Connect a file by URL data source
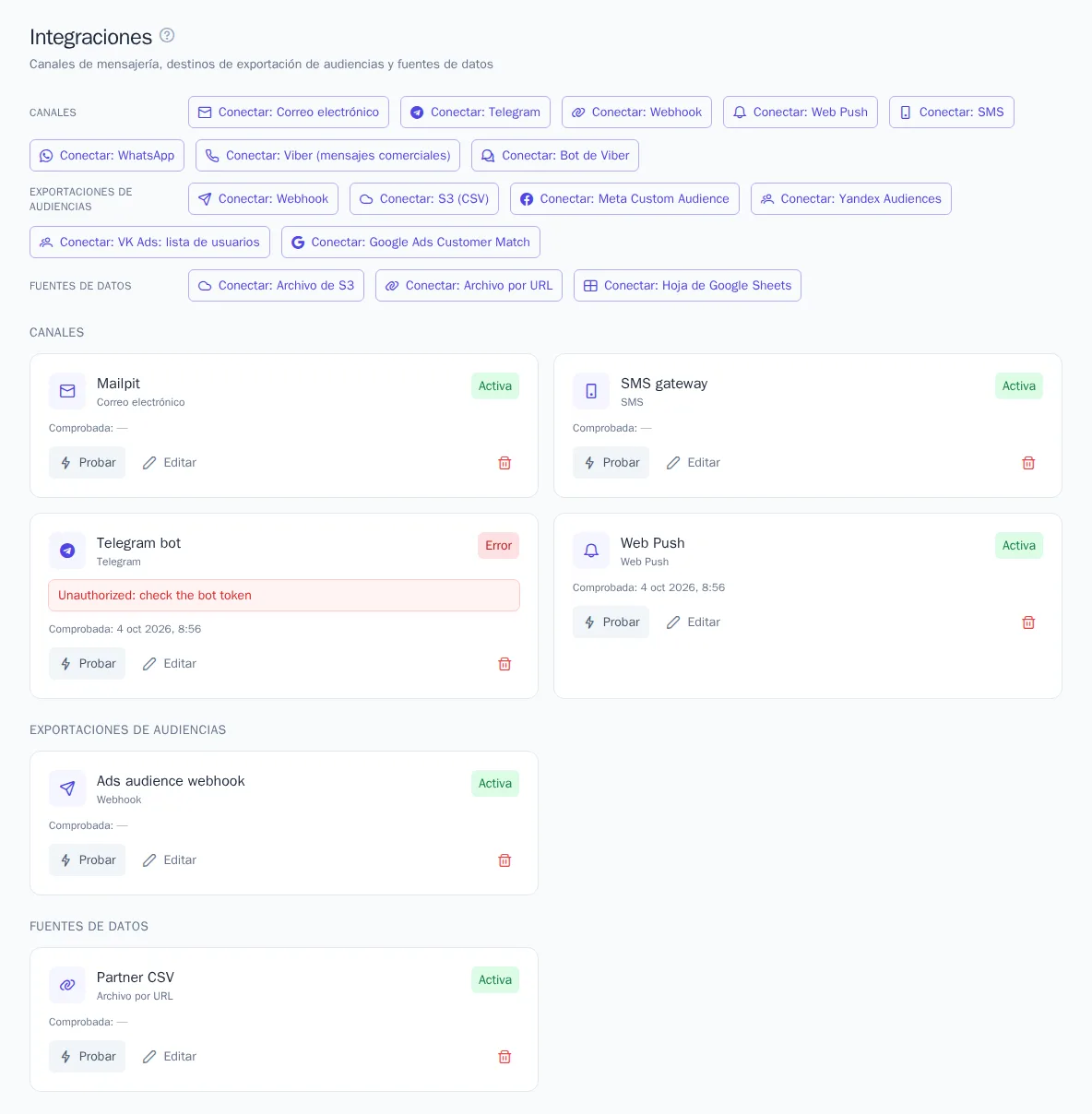The image size is (1092, 1114). pos(469,285)
